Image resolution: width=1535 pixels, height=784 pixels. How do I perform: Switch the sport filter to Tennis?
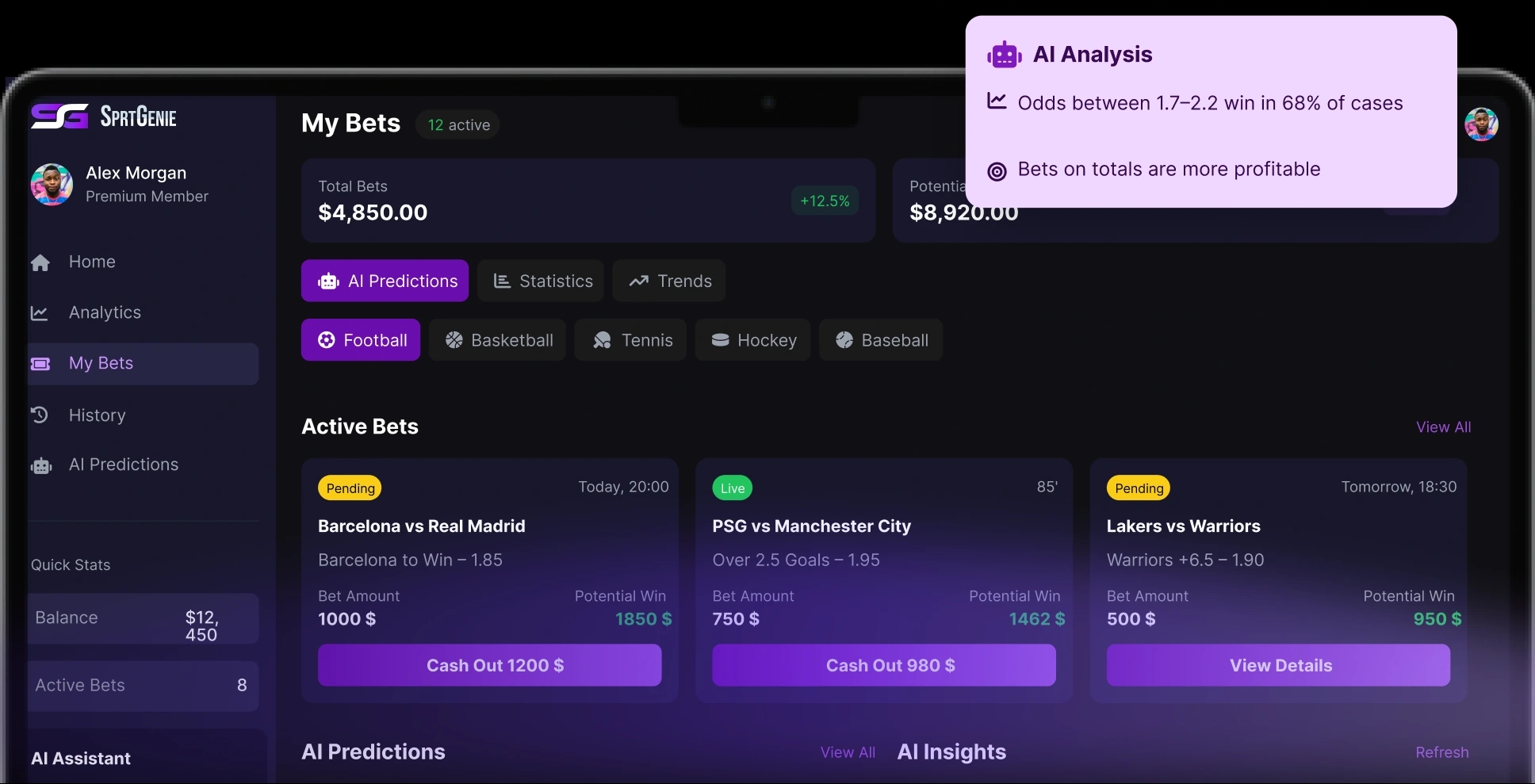click(x=630, y=340)
